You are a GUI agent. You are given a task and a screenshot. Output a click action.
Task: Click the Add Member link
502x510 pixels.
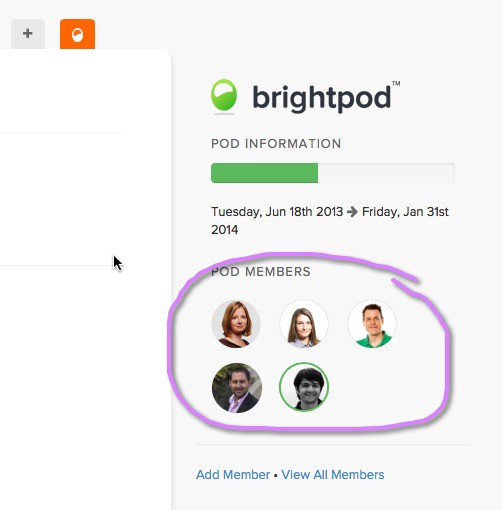233,475
